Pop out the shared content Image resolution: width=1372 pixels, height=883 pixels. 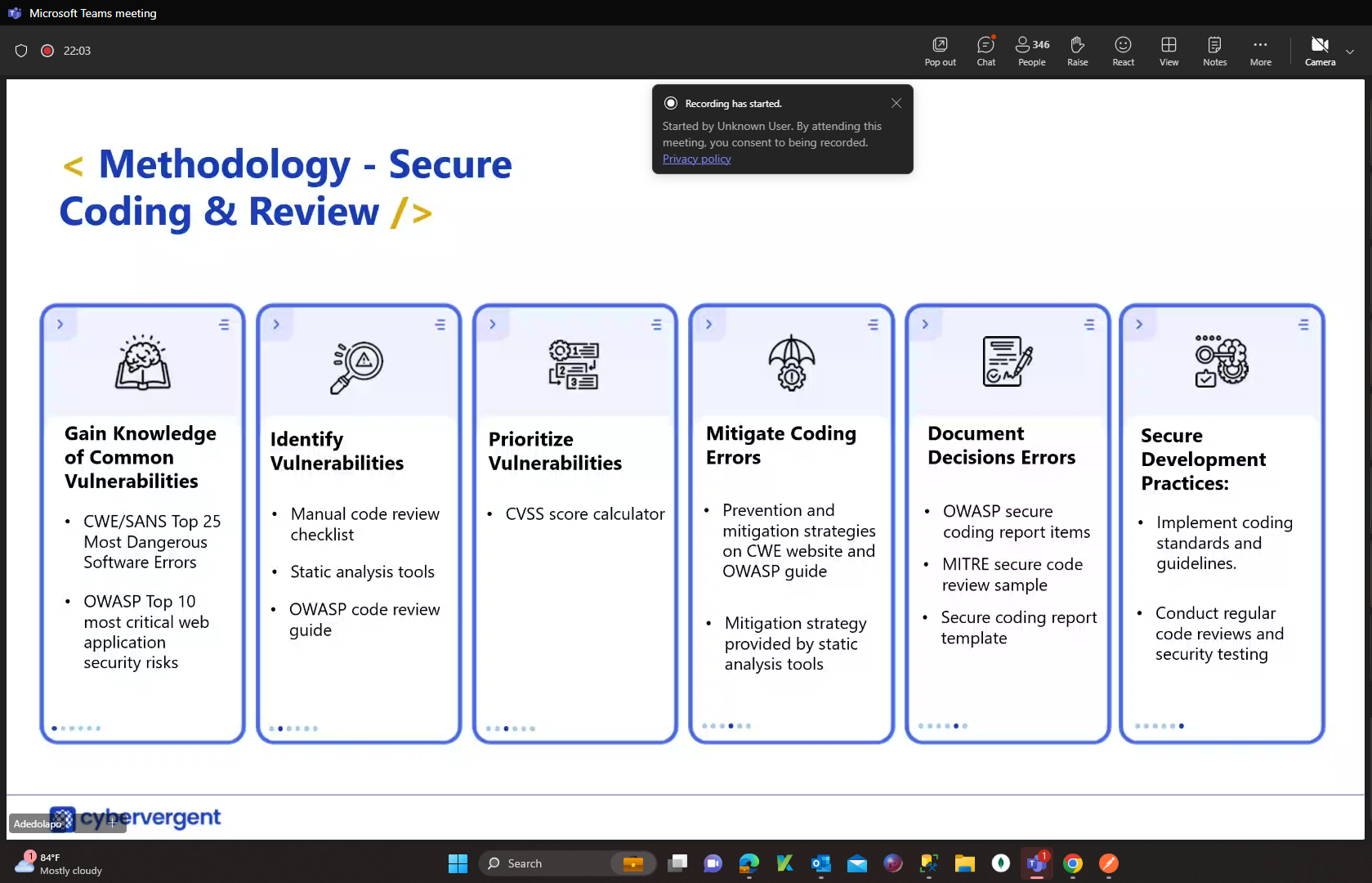pos(940,51)
